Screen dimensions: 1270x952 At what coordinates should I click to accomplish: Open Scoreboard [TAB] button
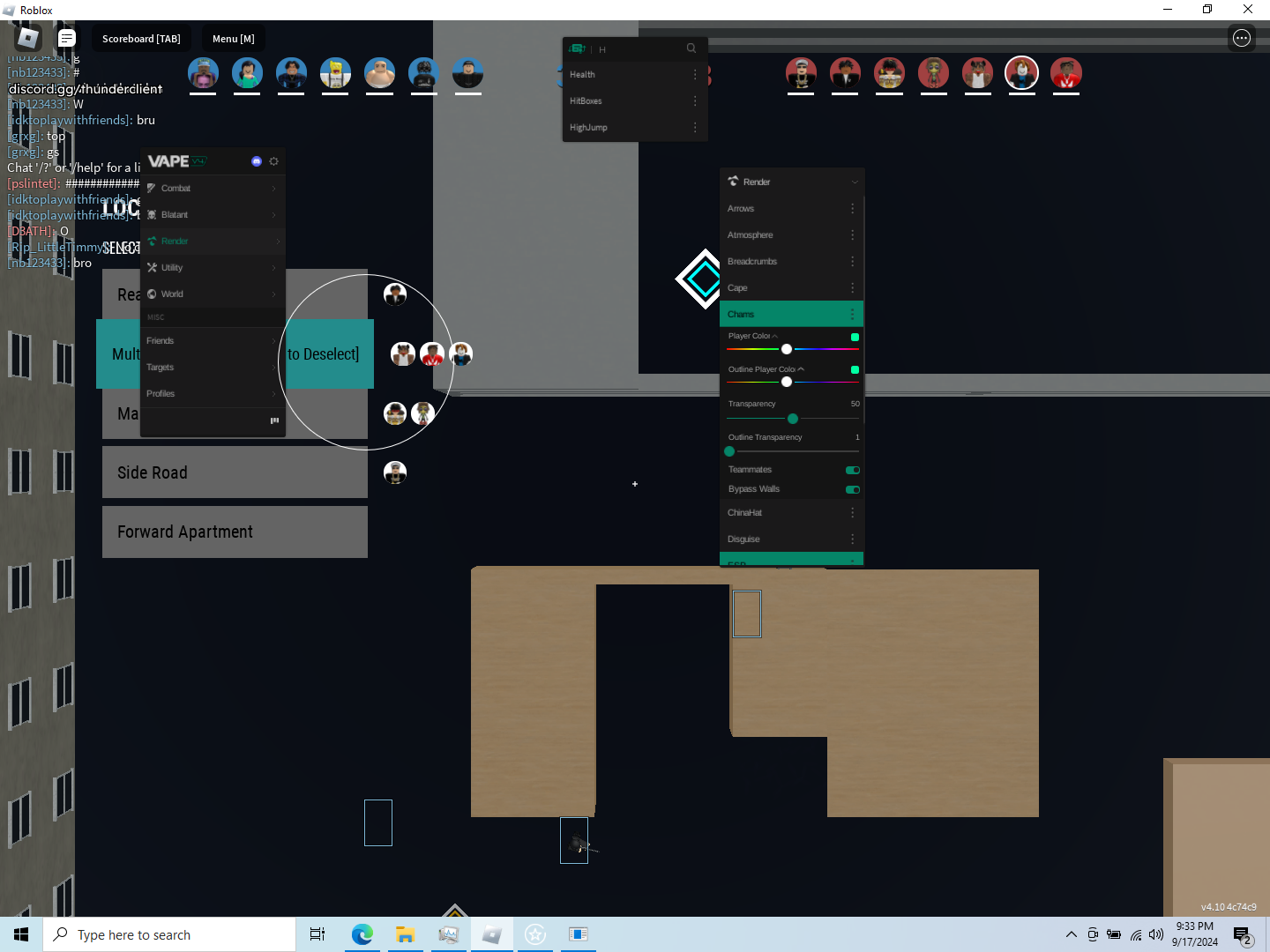(141, 39)
